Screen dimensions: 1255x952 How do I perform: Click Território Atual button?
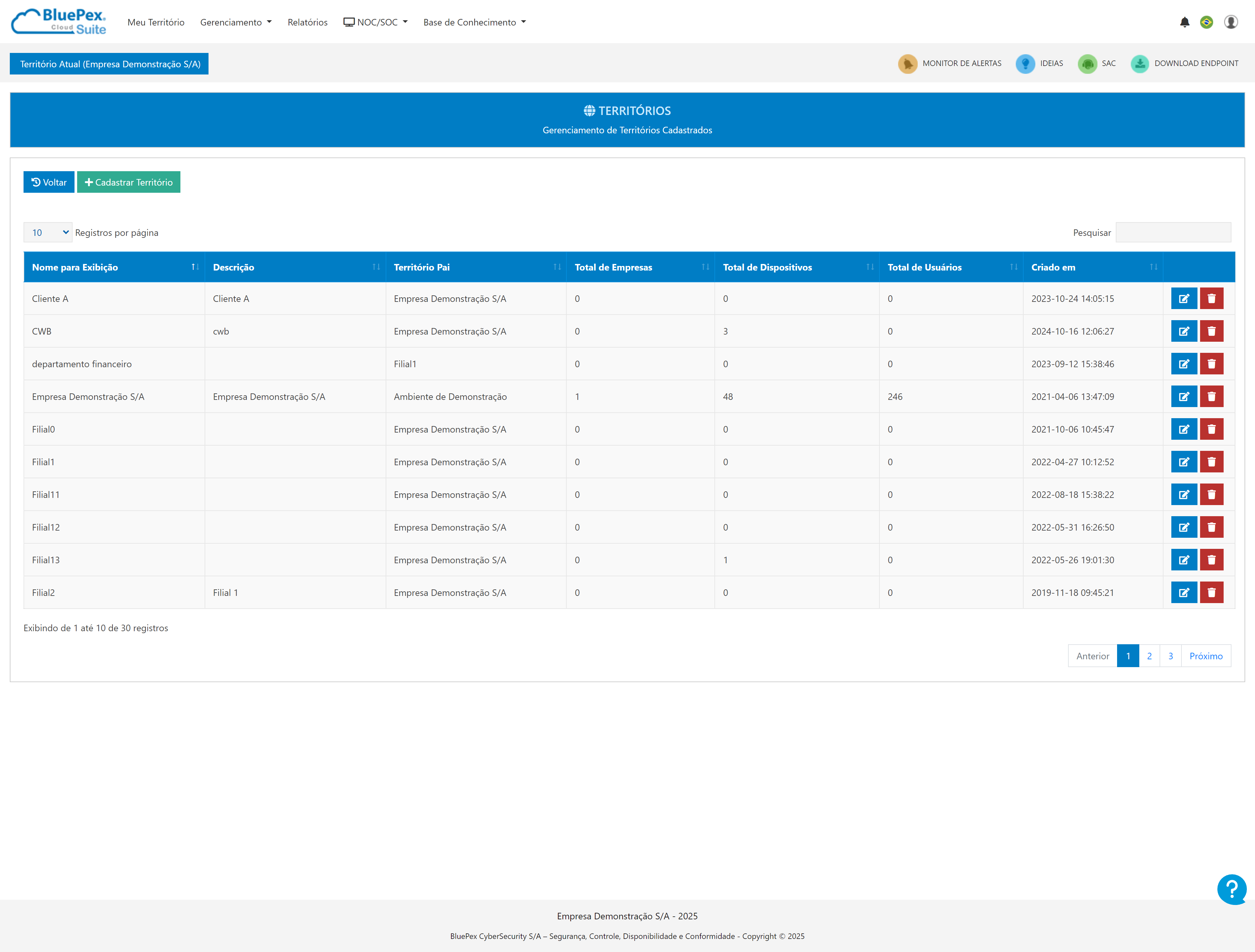click(109, 64)
